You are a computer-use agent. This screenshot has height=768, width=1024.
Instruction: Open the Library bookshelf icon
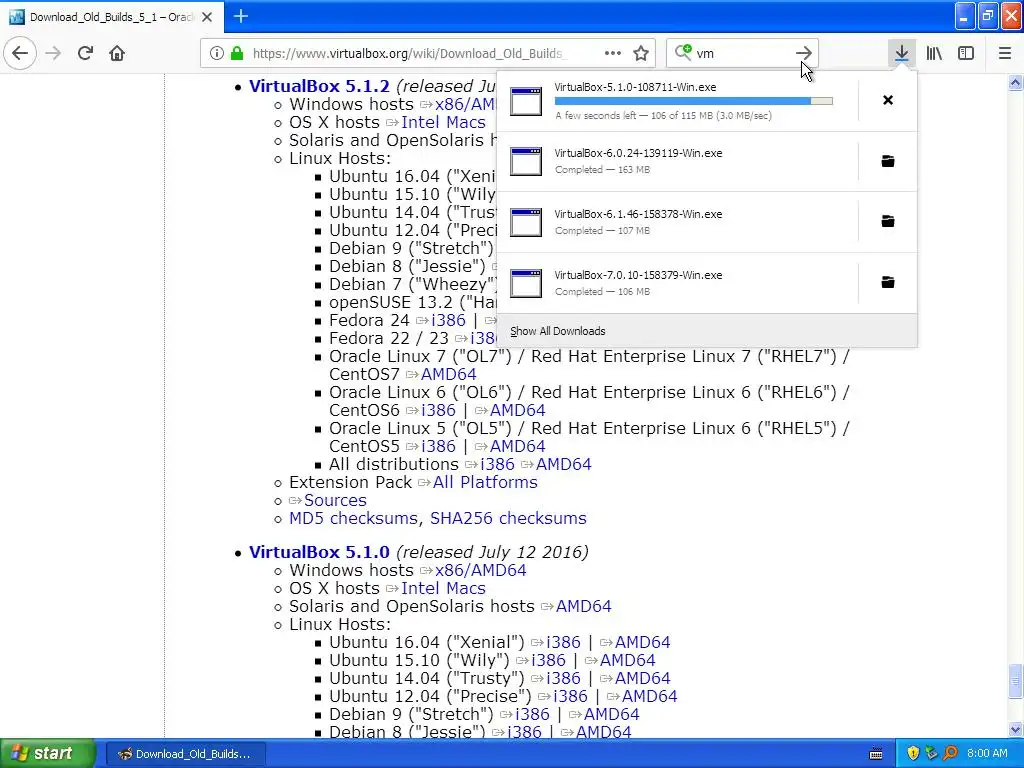click(934, 53)
